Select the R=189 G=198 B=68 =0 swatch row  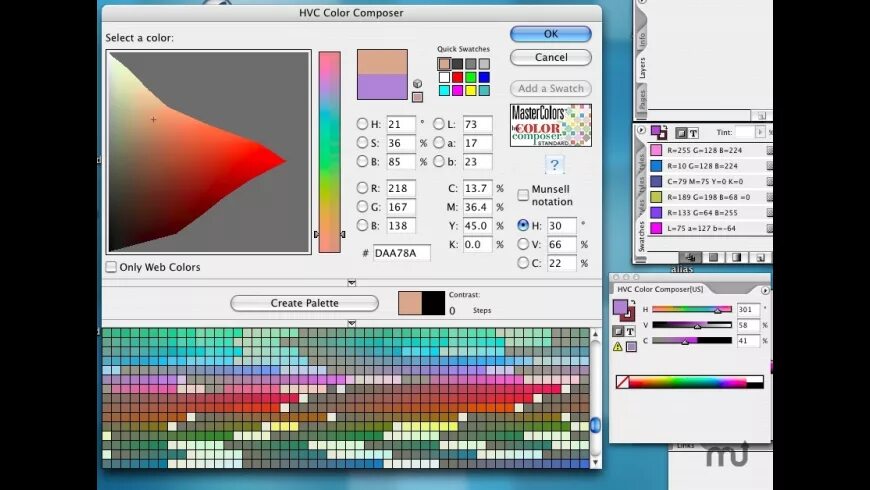click(711, 197)
